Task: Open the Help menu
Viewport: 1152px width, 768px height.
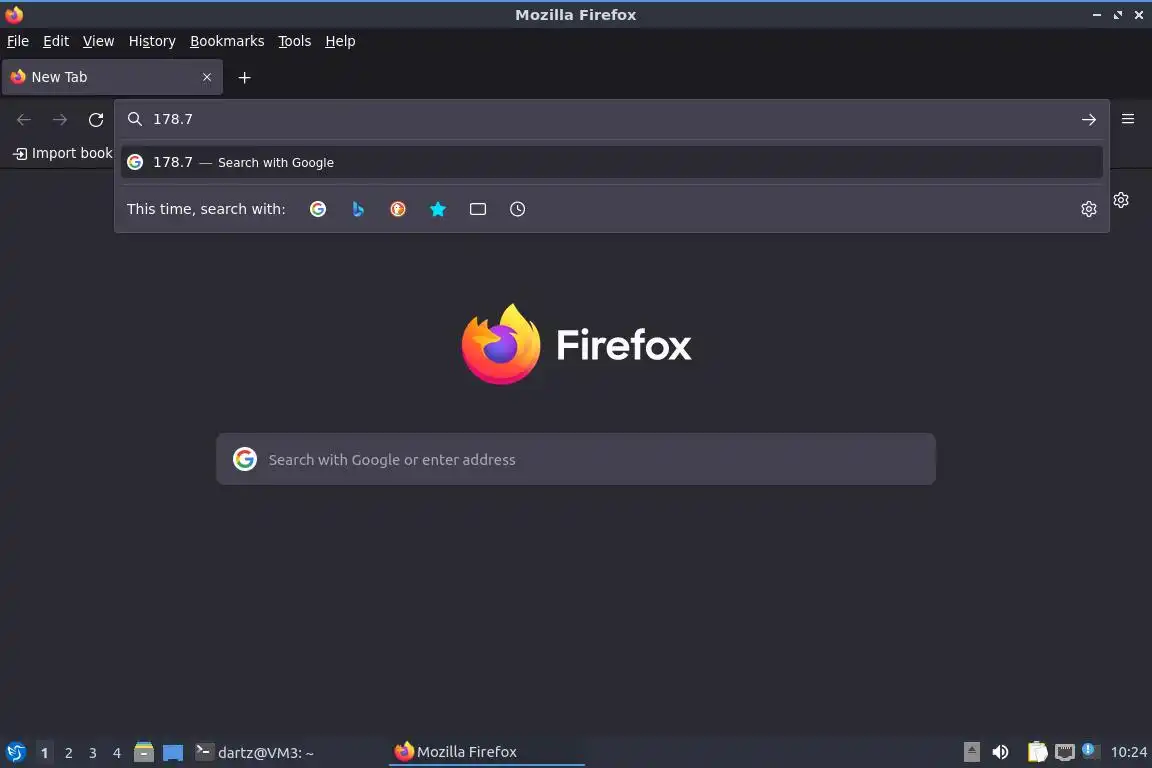Action: point(340,41)
